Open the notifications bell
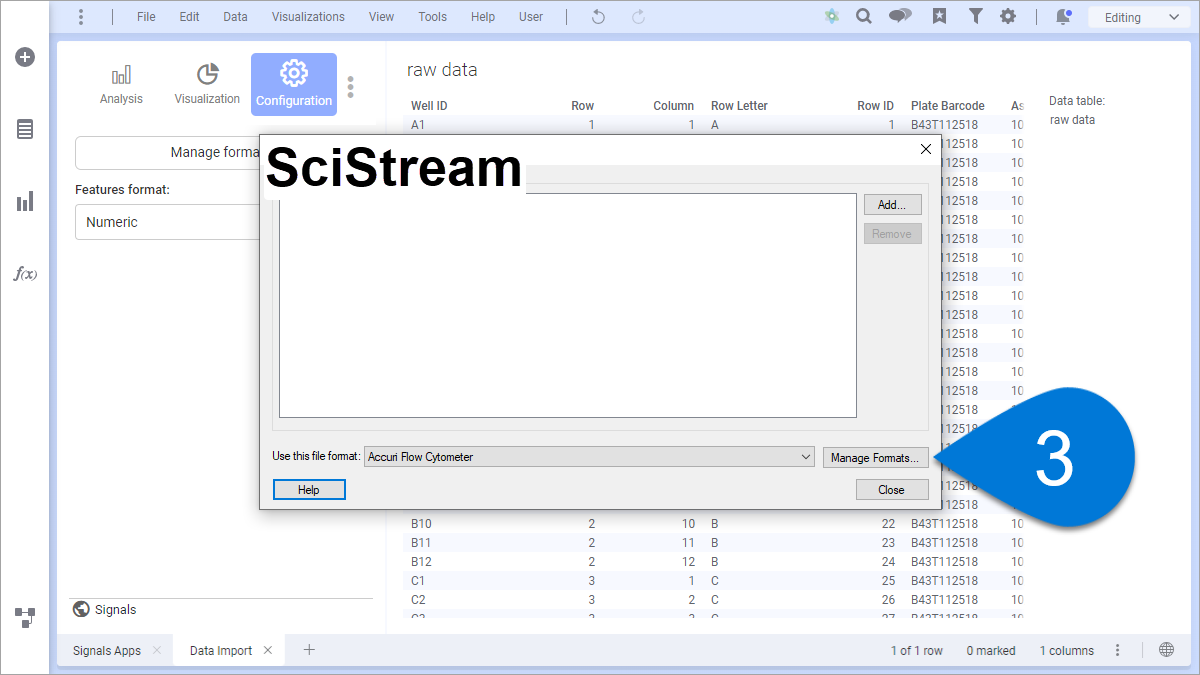Image resolution: width=1200 pixels, height=675 pixels. tap(1063, 17)
